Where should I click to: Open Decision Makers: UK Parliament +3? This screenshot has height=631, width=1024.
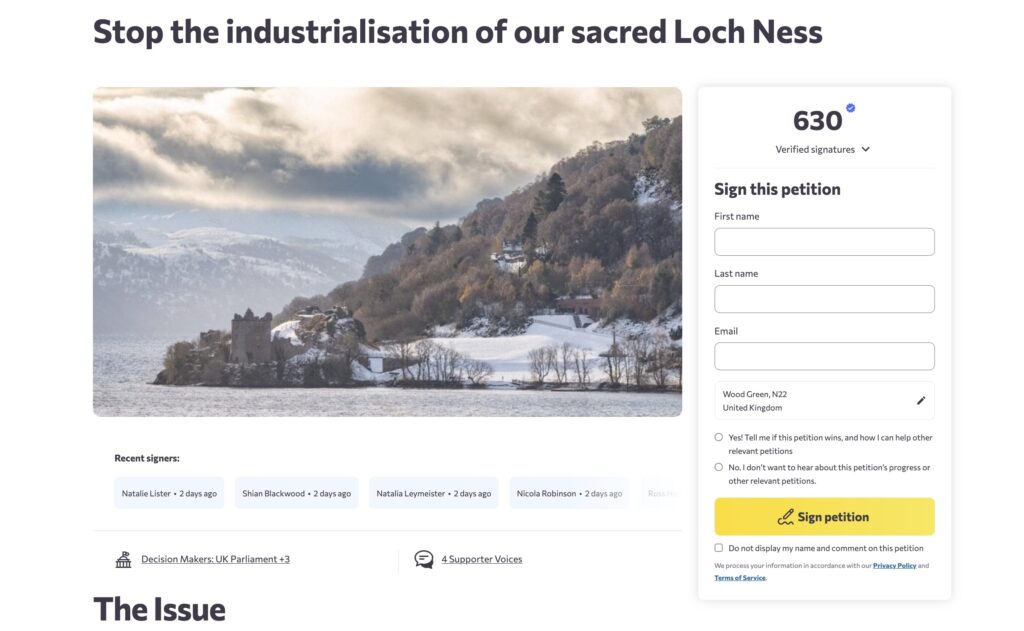click(x=216, y=558)
